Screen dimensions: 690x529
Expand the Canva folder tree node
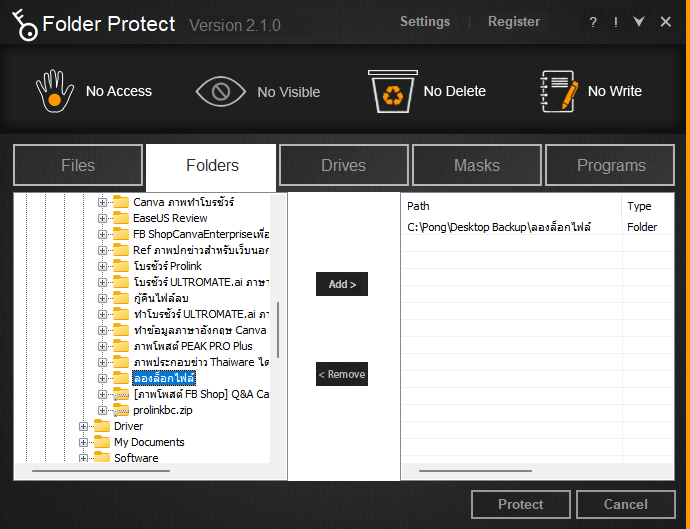(102, 202)
